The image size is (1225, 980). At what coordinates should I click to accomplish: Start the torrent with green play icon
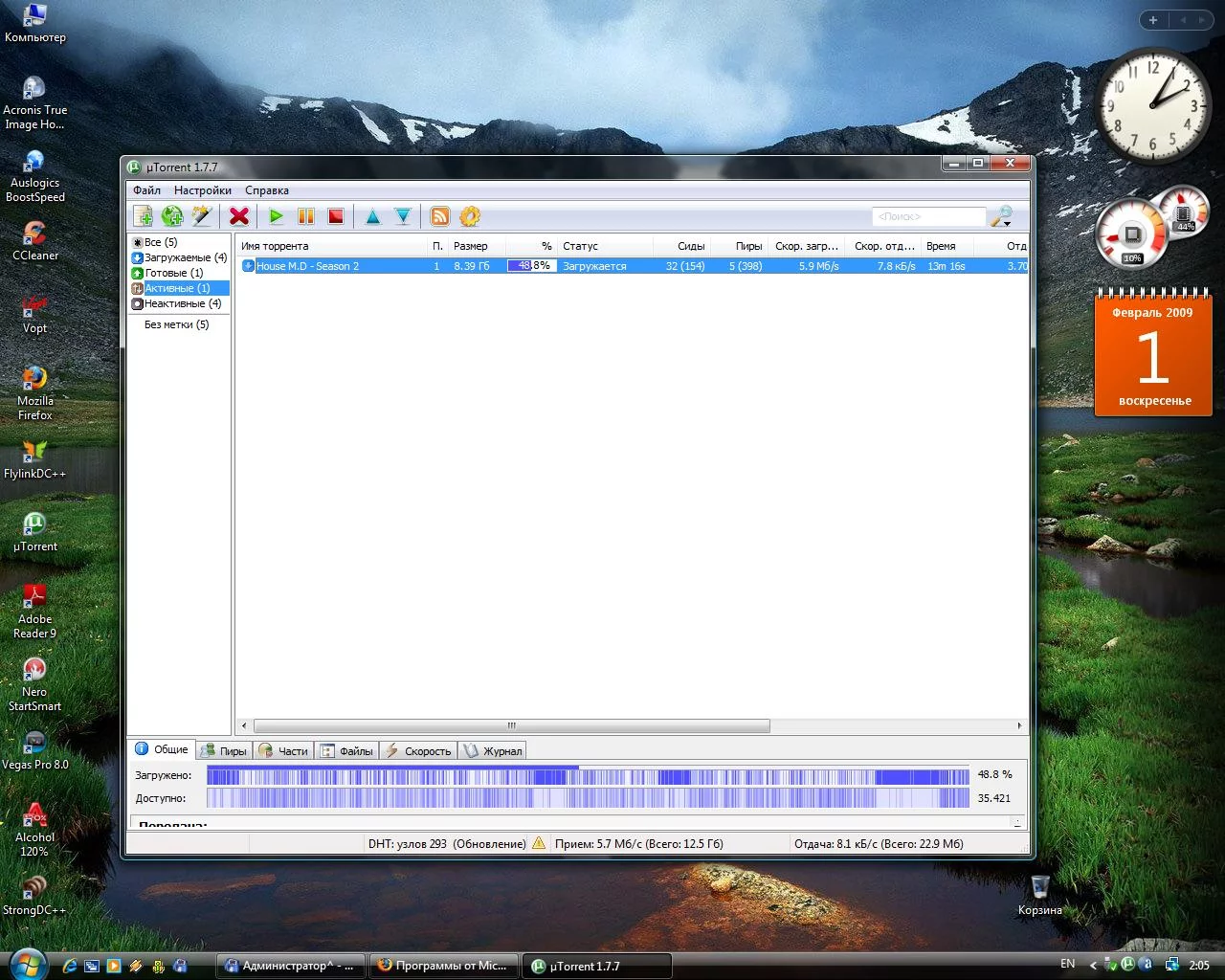277,216
